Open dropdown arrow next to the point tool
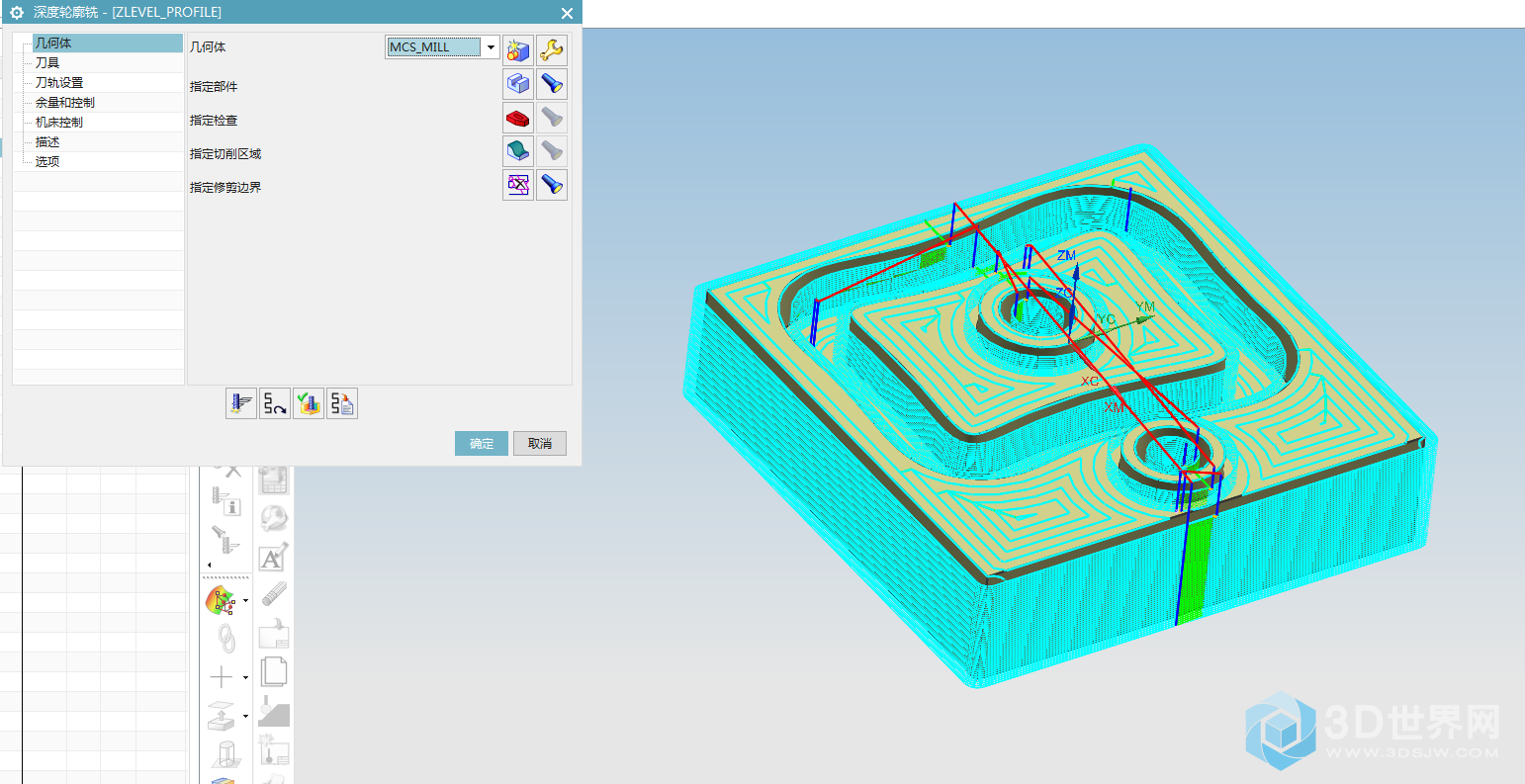 pyautogui.click(x=245, y=677)
